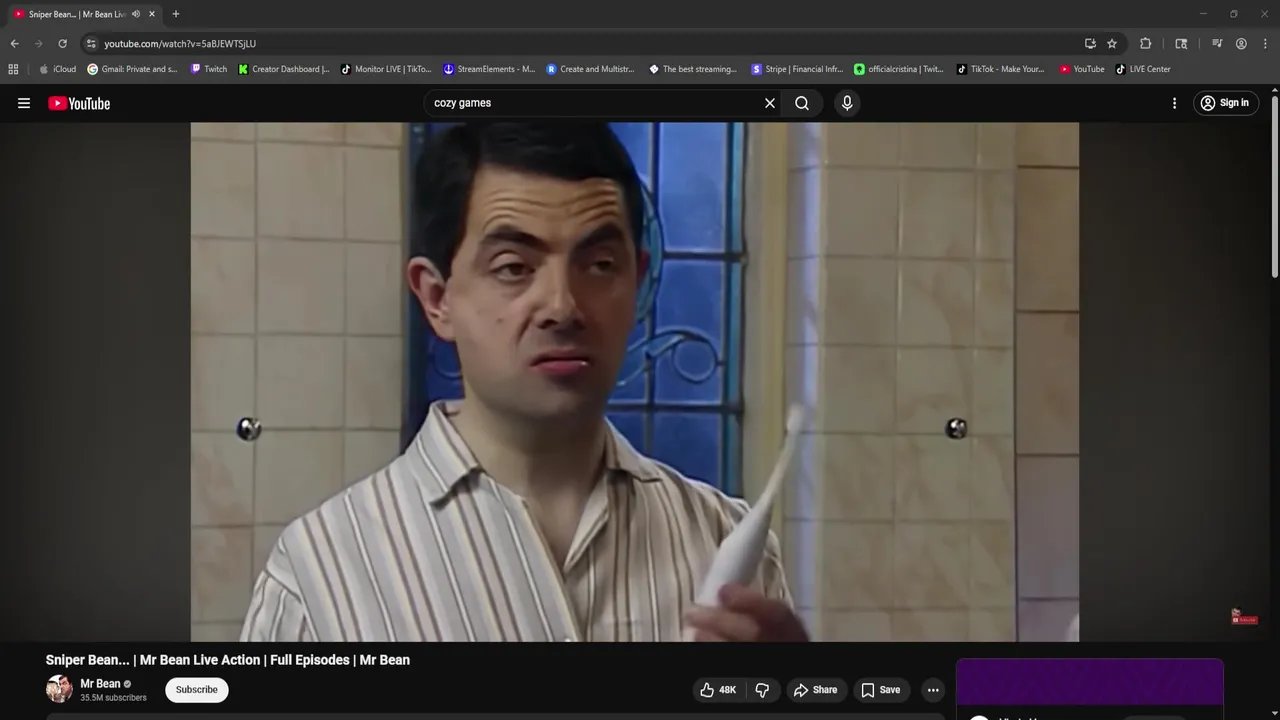Image resolution: width=1280 pixels, height=720 pixels.
Task: Click the page vertical scrollbar thumb
Action: 1275,186
